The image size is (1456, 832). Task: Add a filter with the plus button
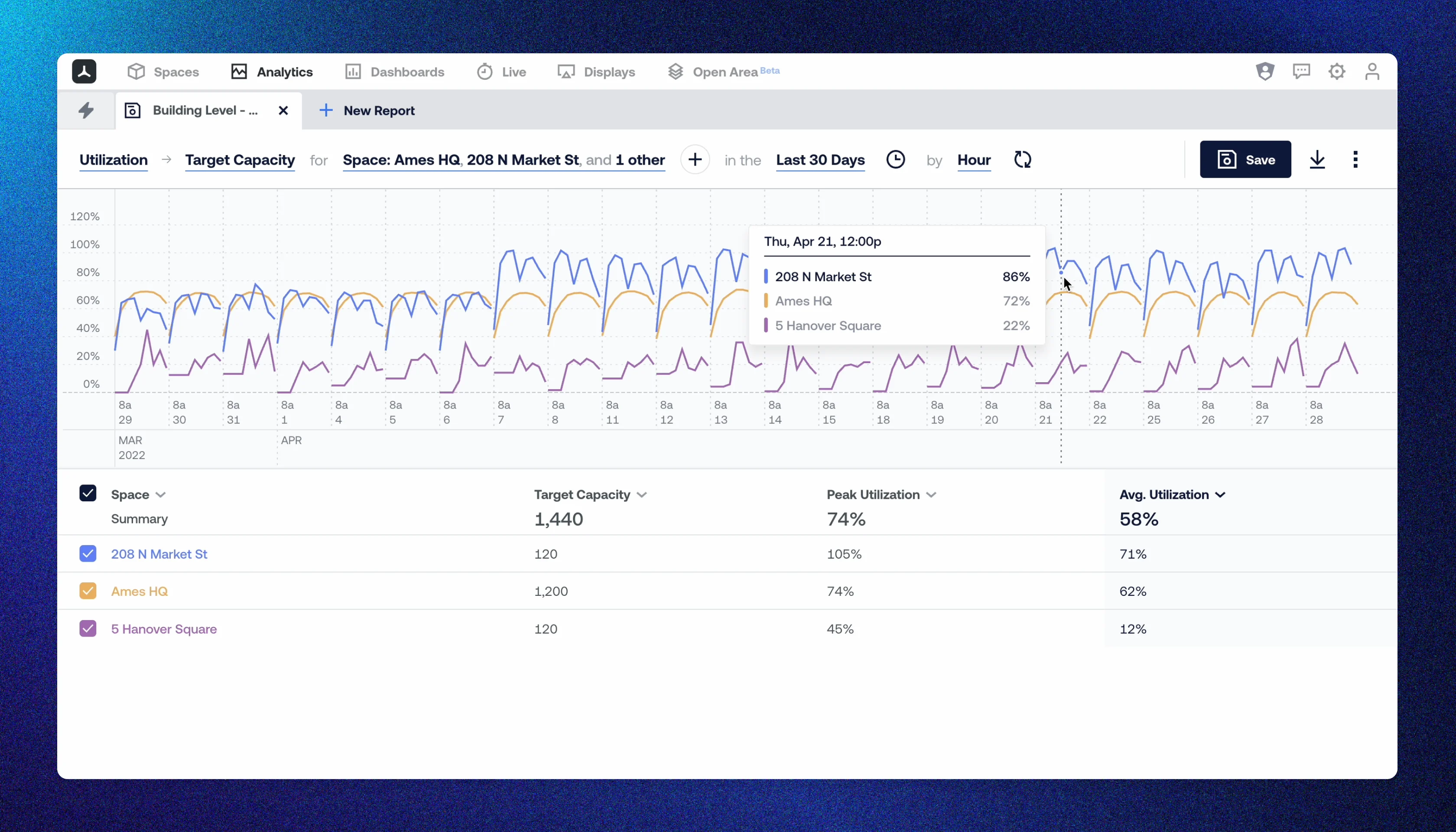pos(695,159)
